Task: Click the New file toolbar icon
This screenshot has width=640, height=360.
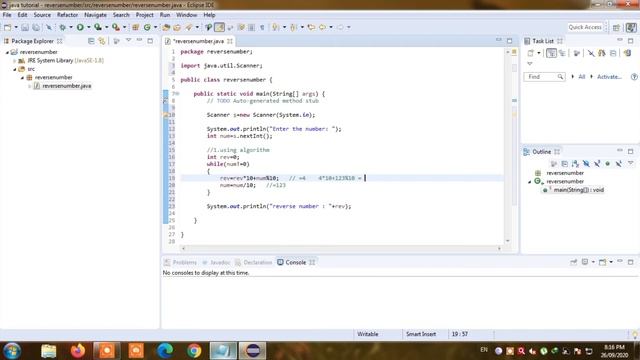Action: pyautogui.click(x=8, y=27)
